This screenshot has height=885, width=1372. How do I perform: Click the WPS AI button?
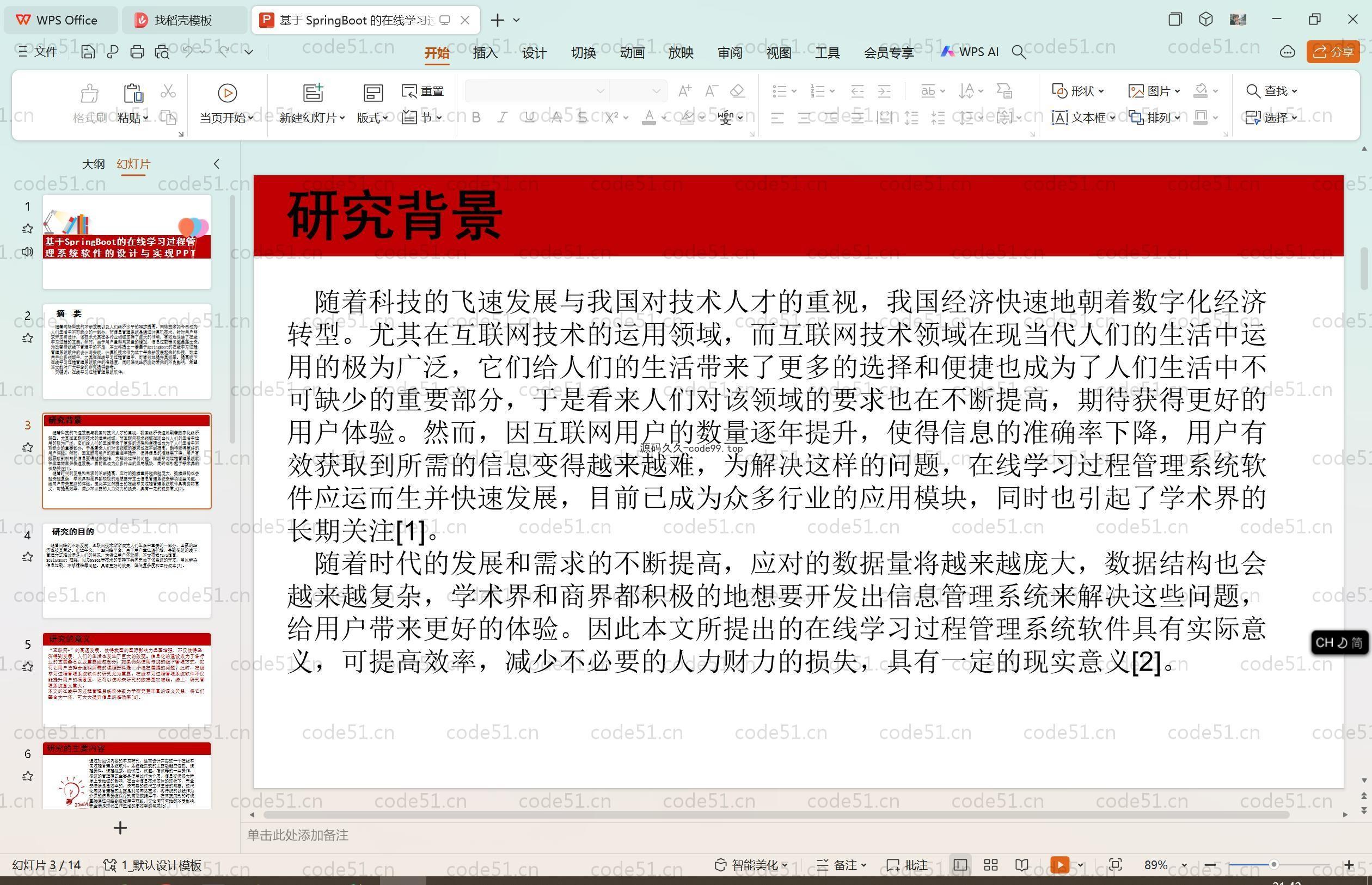point(970,52)
